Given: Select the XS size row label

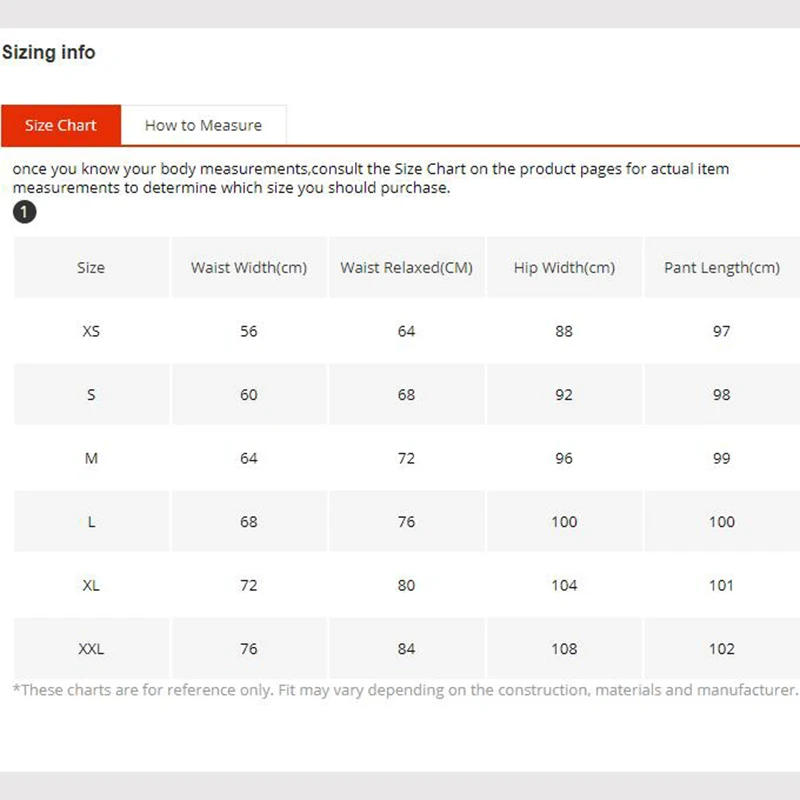Looking at the screenshot, I should click(91, 331).
